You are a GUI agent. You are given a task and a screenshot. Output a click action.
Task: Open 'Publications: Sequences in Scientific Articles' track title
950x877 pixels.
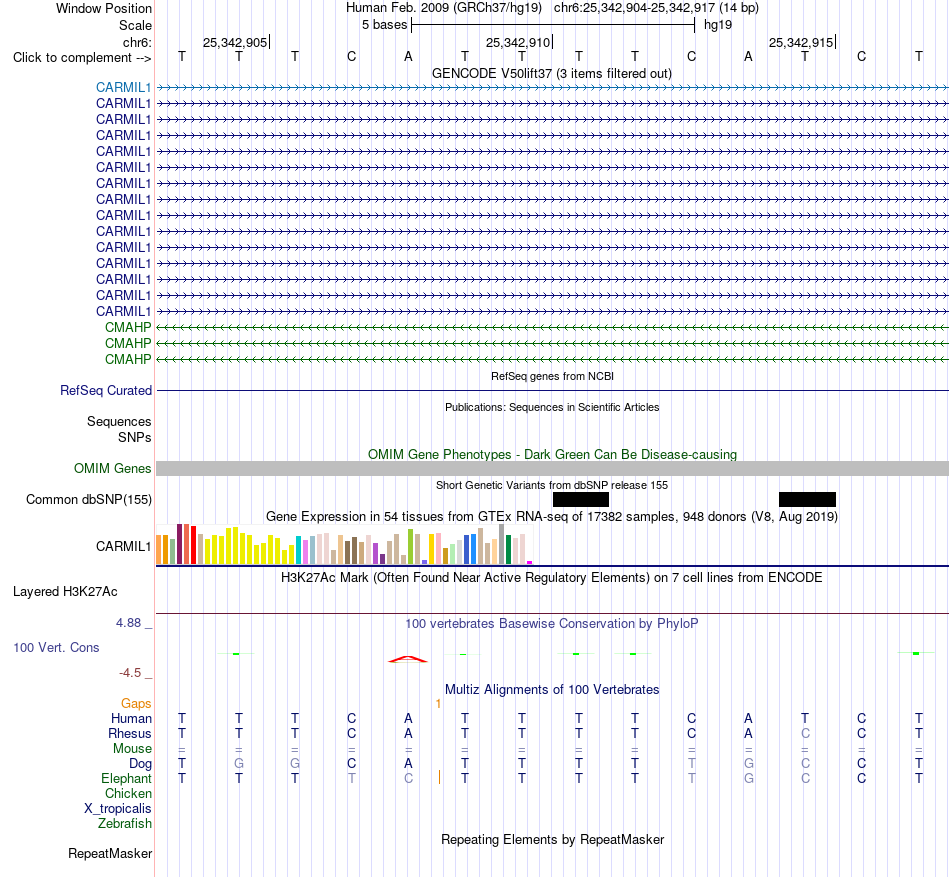tap(551, 407)
